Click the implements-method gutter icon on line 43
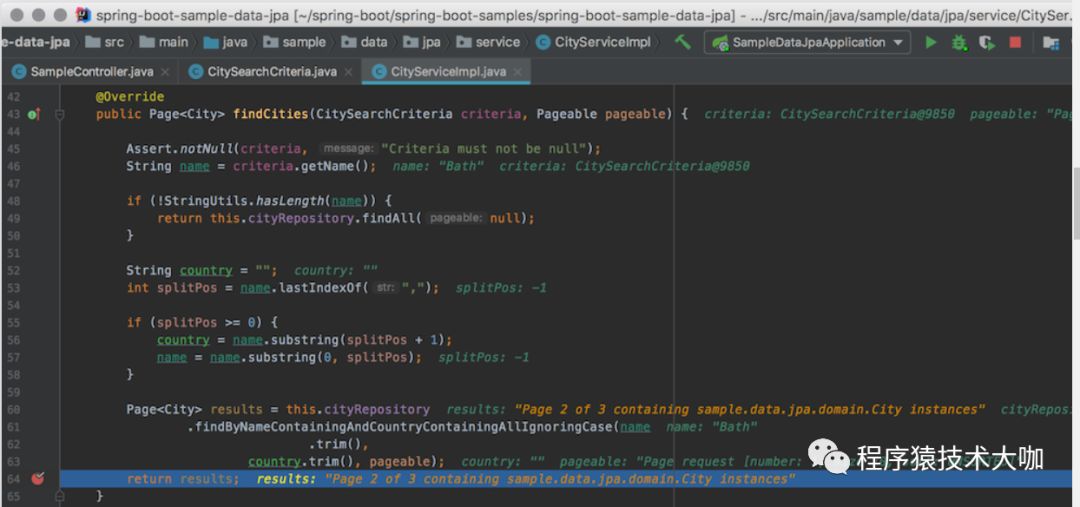The width and height of the screenshot is (1080, 507). [x=34, y=115]
